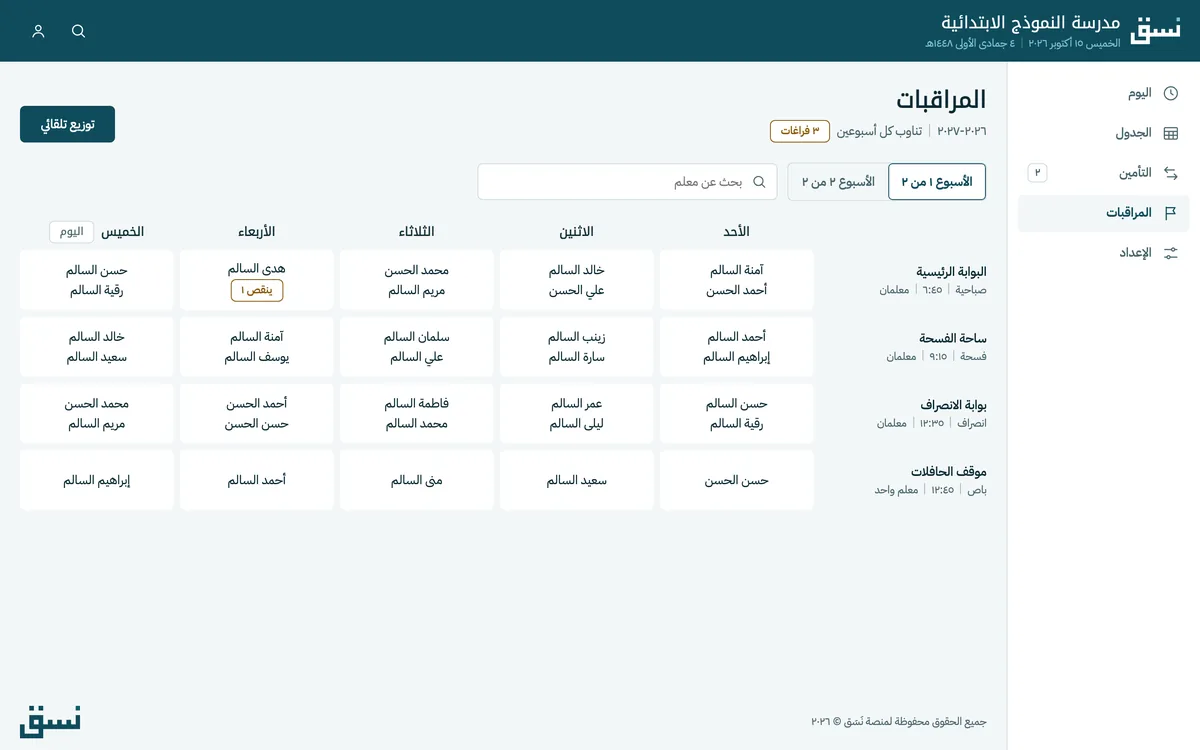Open Monday main gate card with خالد السالم

[577, 280]
